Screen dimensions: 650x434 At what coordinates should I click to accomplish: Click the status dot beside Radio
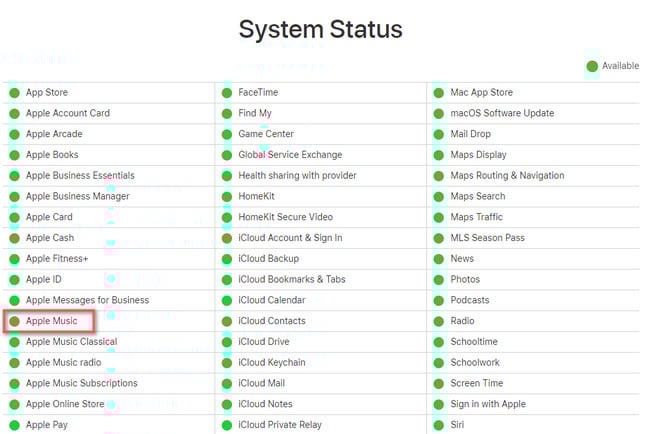click(x=439, y=321)
